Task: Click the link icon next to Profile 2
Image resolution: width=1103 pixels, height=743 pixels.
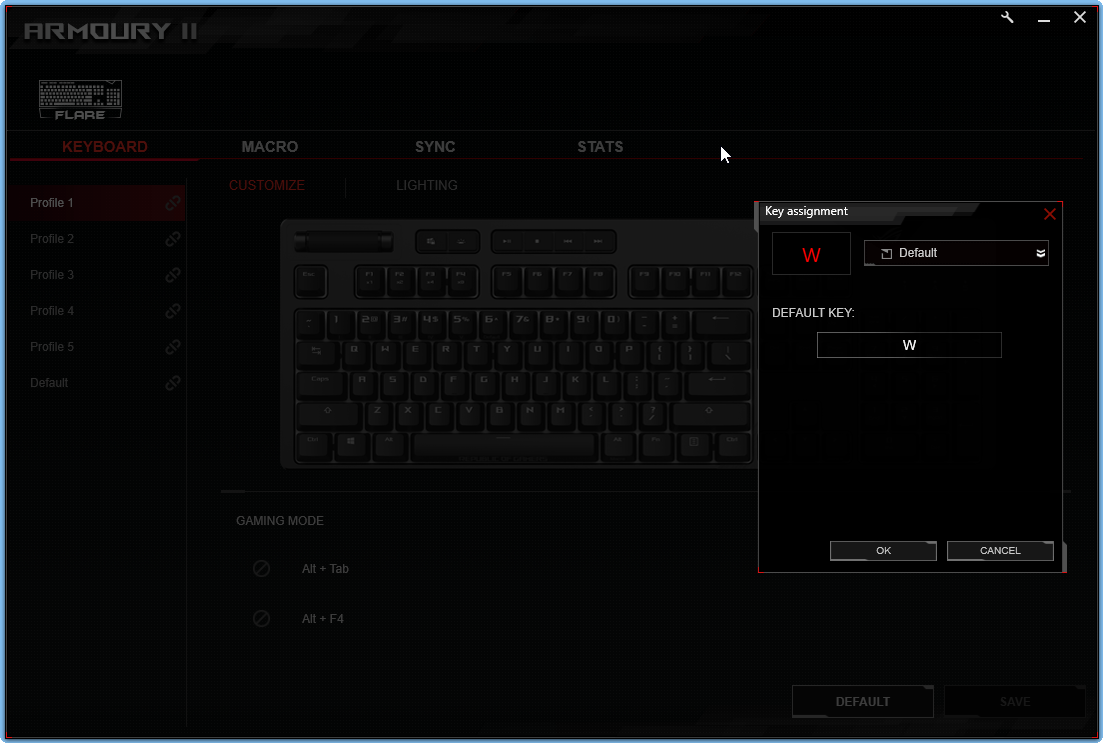Action: click(173, 239)
